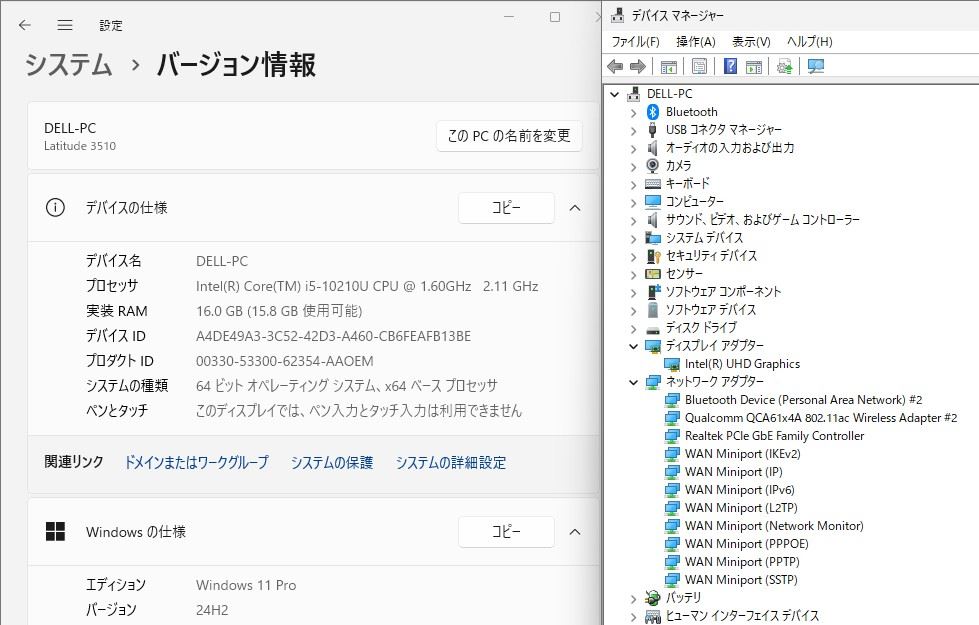Click the back arrow in Settings window
The width and height of the screenshot is (979, 625).
point(25,25)
